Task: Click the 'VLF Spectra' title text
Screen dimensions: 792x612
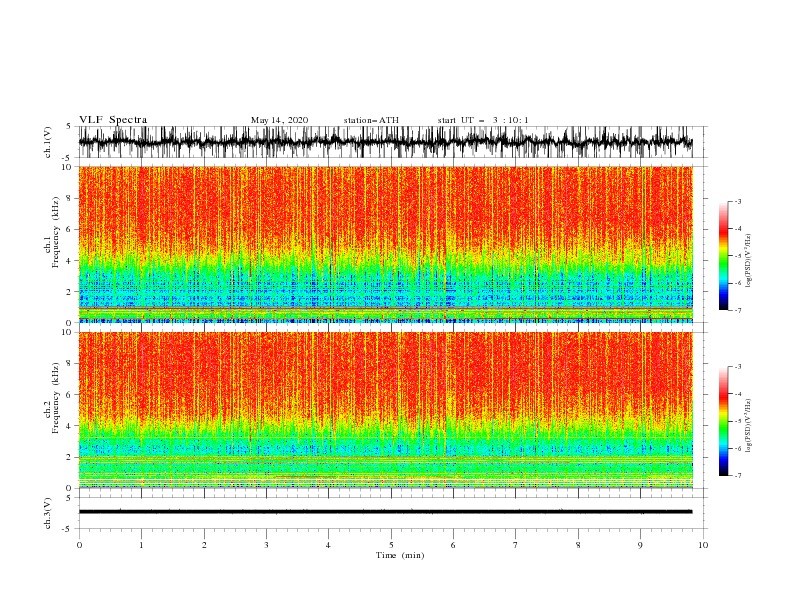Action: 113,120
